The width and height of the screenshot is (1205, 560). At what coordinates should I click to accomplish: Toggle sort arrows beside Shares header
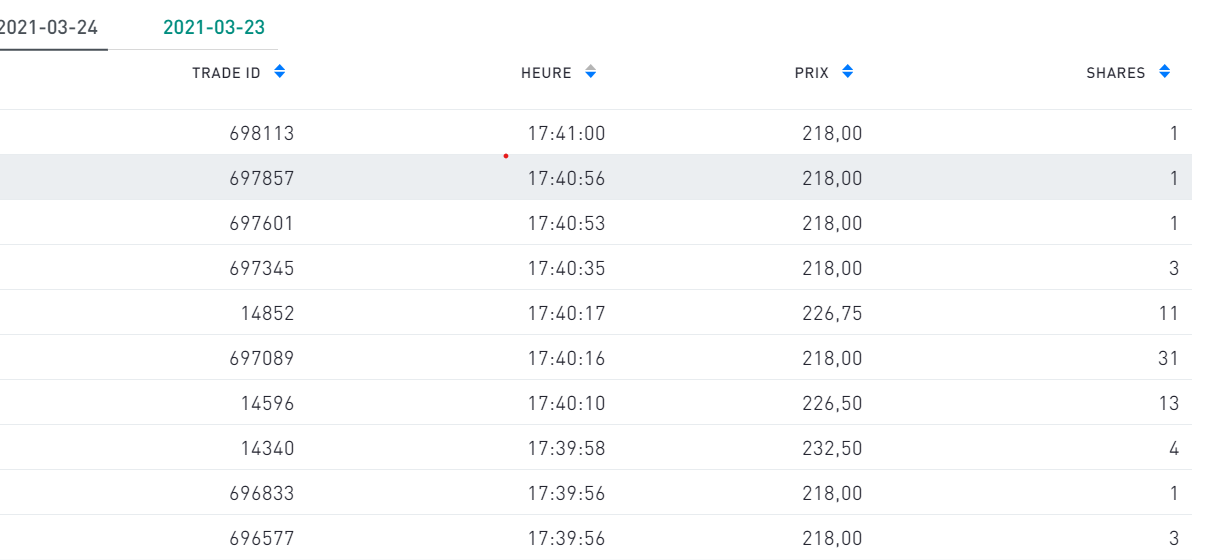pyautogui.click(x=1164, y=72)
